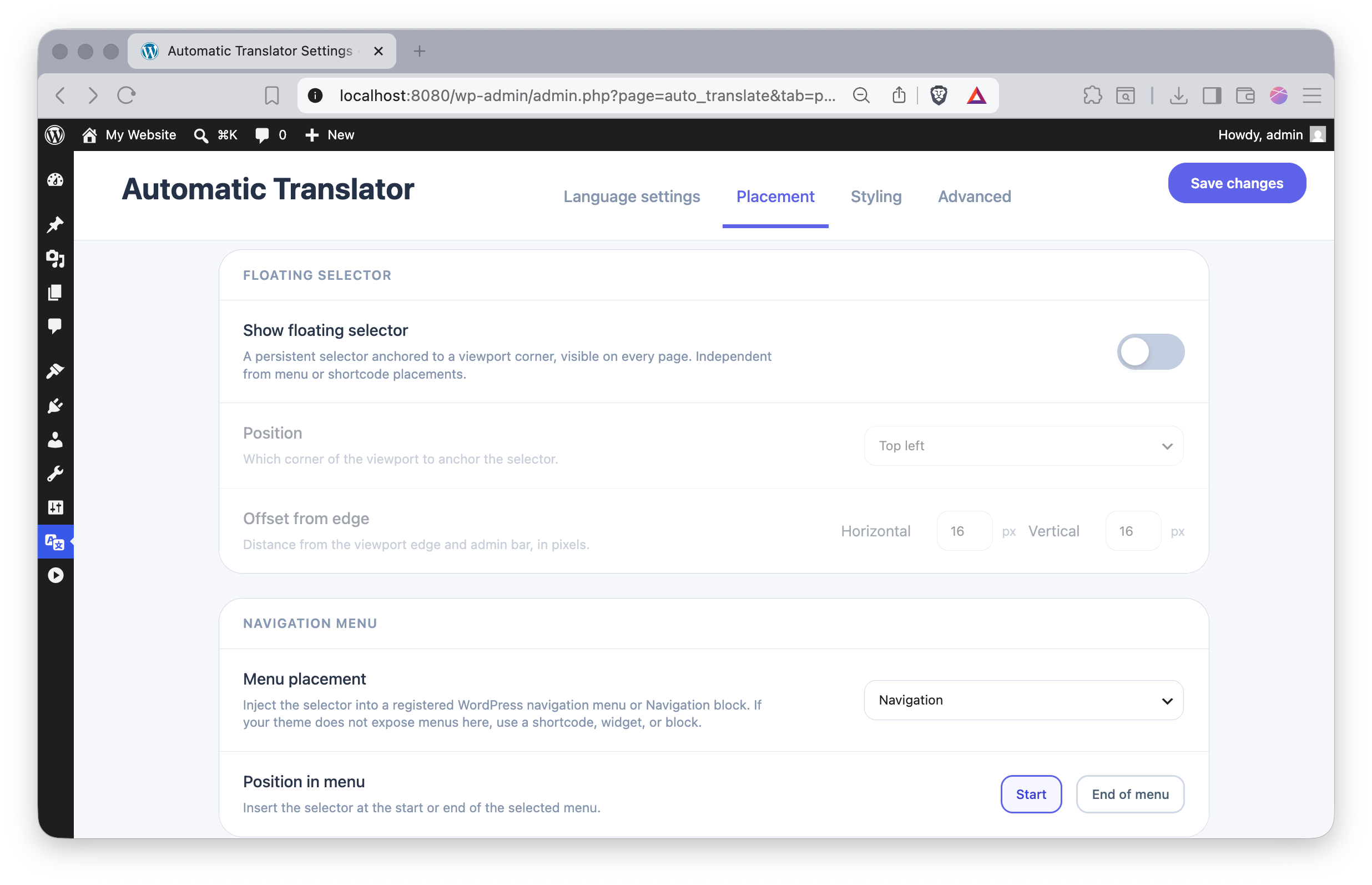Click the Vertical offset input field
The height and width of the screenshot is (885, 1372).
point(1133,531)
